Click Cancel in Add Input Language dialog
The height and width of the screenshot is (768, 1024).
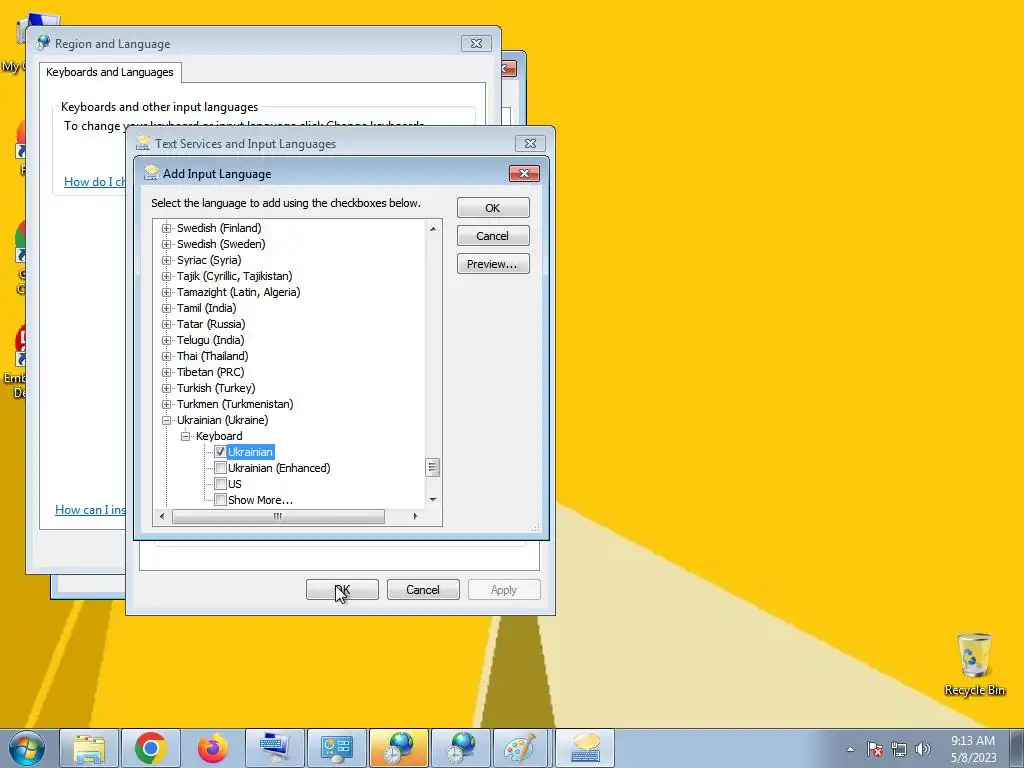coord(492,236)
